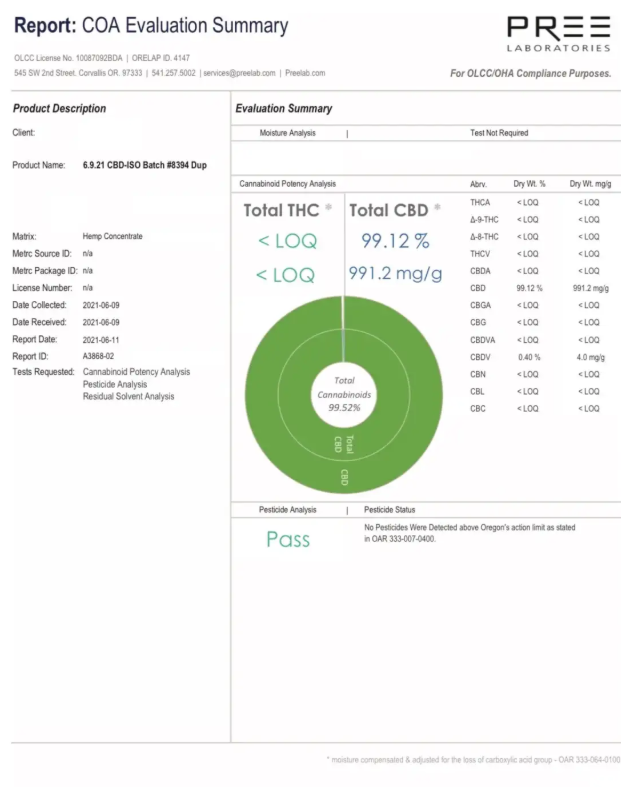Select the green Pass pesticide result
The height and width of the screenshot is (787, 621).
tap(288, 539)
